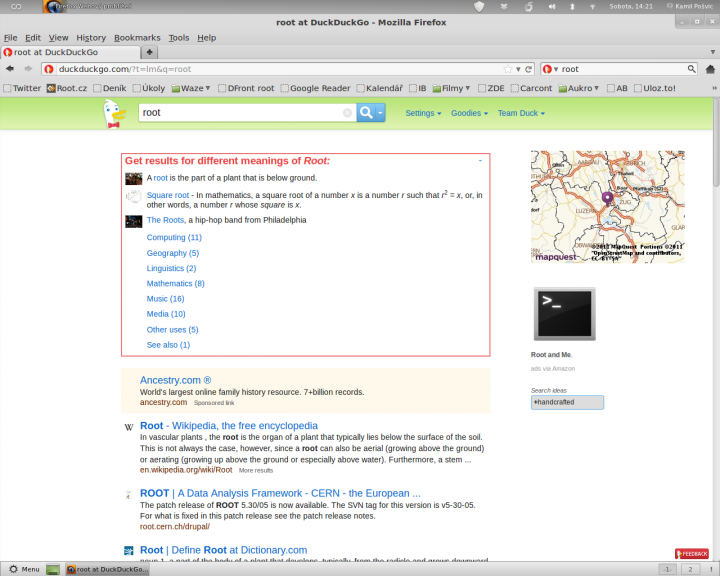
Task: Click More results under the Wikipedia entry
Action: (256, 470)
